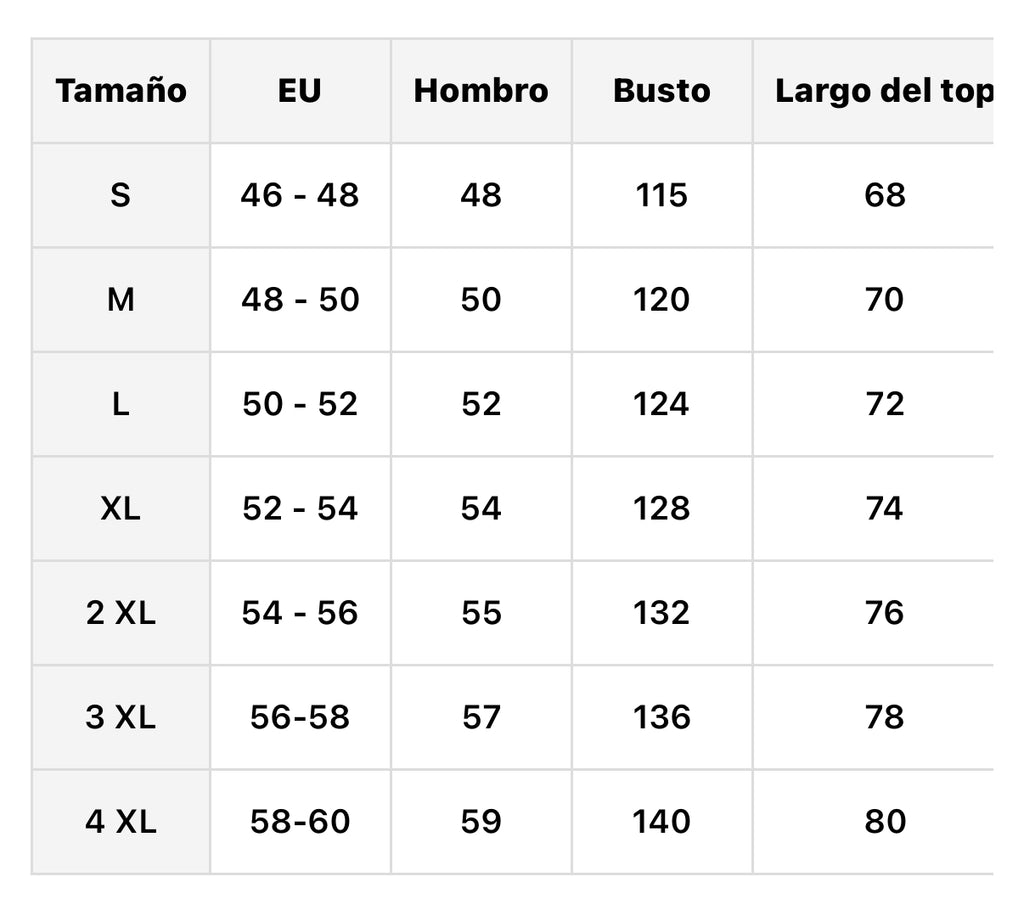Click Busto value 115

point(662,195)
